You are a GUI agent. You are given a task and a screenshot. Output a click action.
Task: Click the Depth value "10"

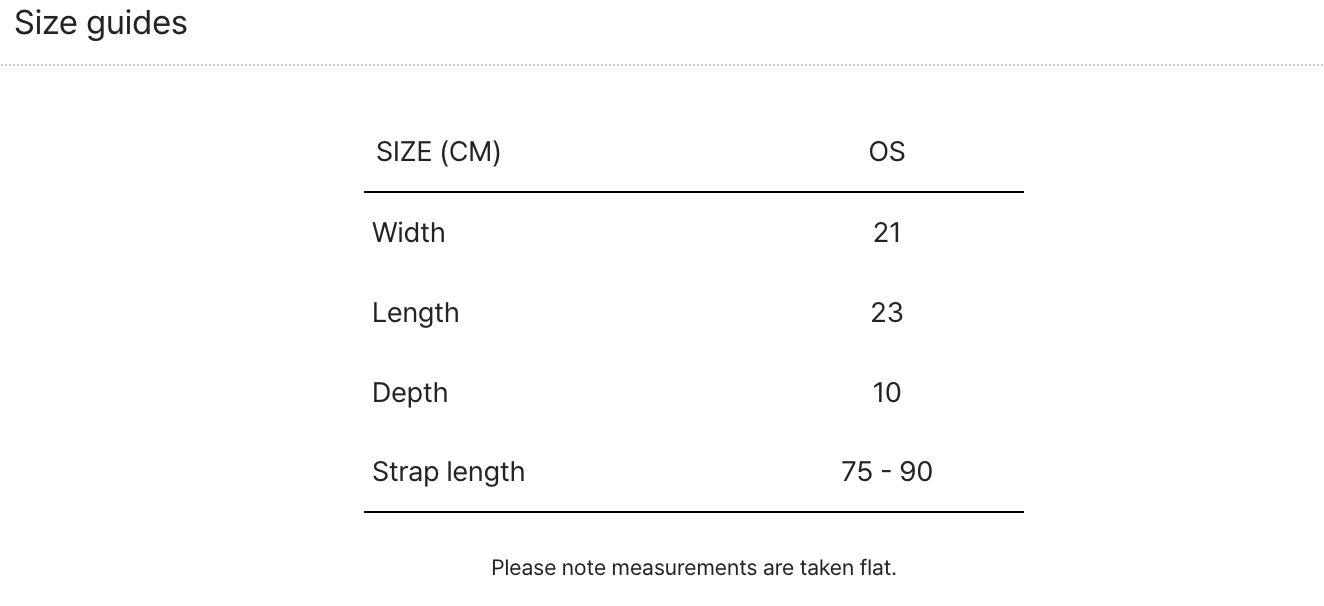coord(887,393)
